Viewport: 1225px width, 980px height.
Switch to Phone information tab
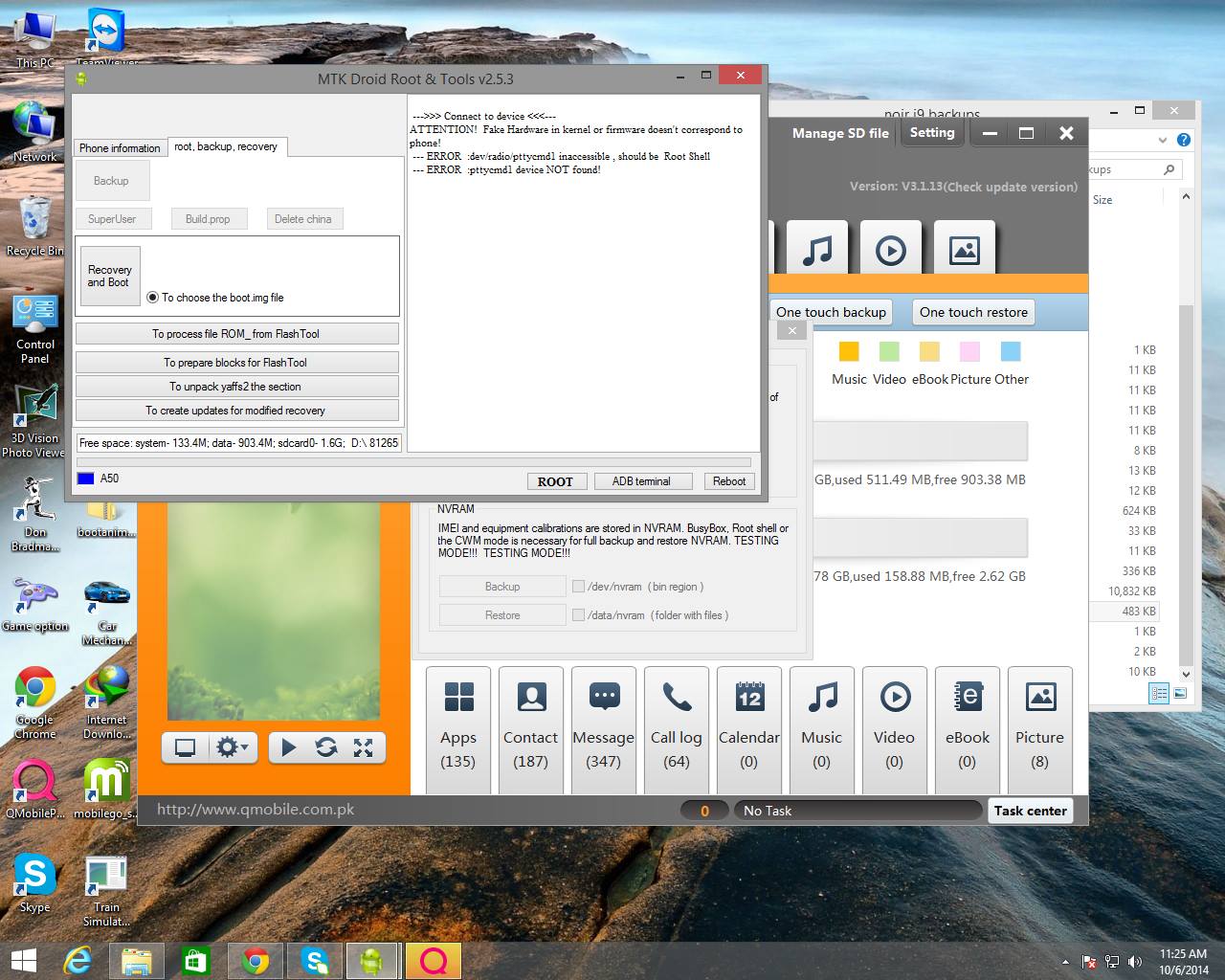(120, 148)
